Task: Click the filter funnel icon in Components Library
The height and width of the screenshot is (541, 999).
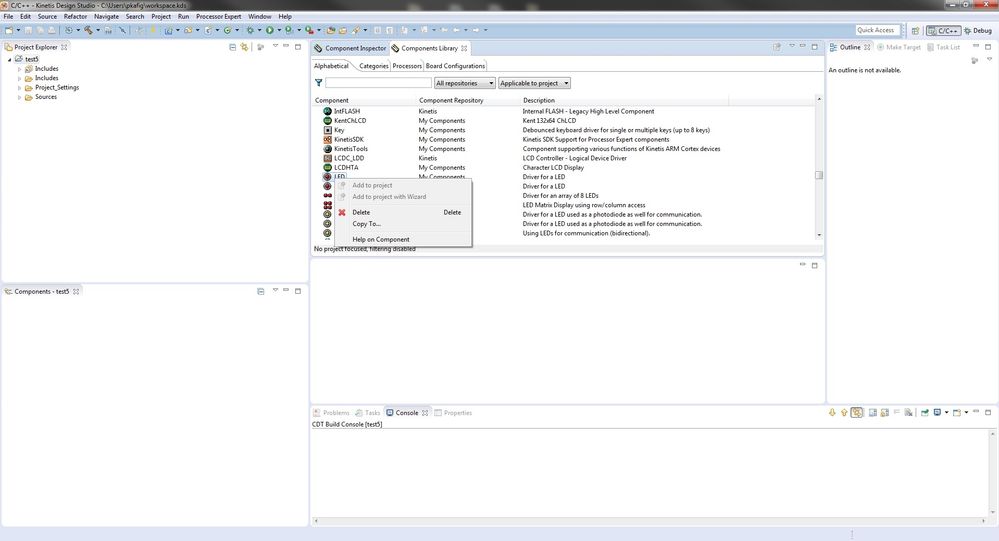Action: pos(319,83)
